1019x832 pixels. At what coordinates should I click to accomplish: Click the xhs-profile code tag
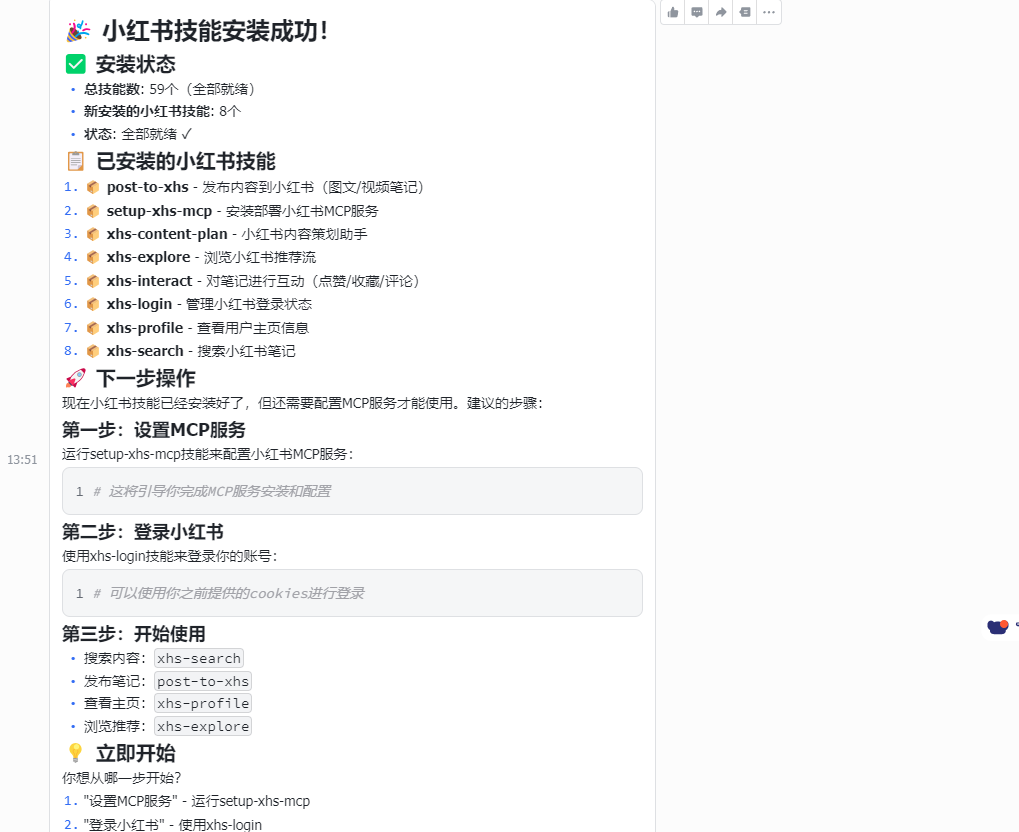202,703
